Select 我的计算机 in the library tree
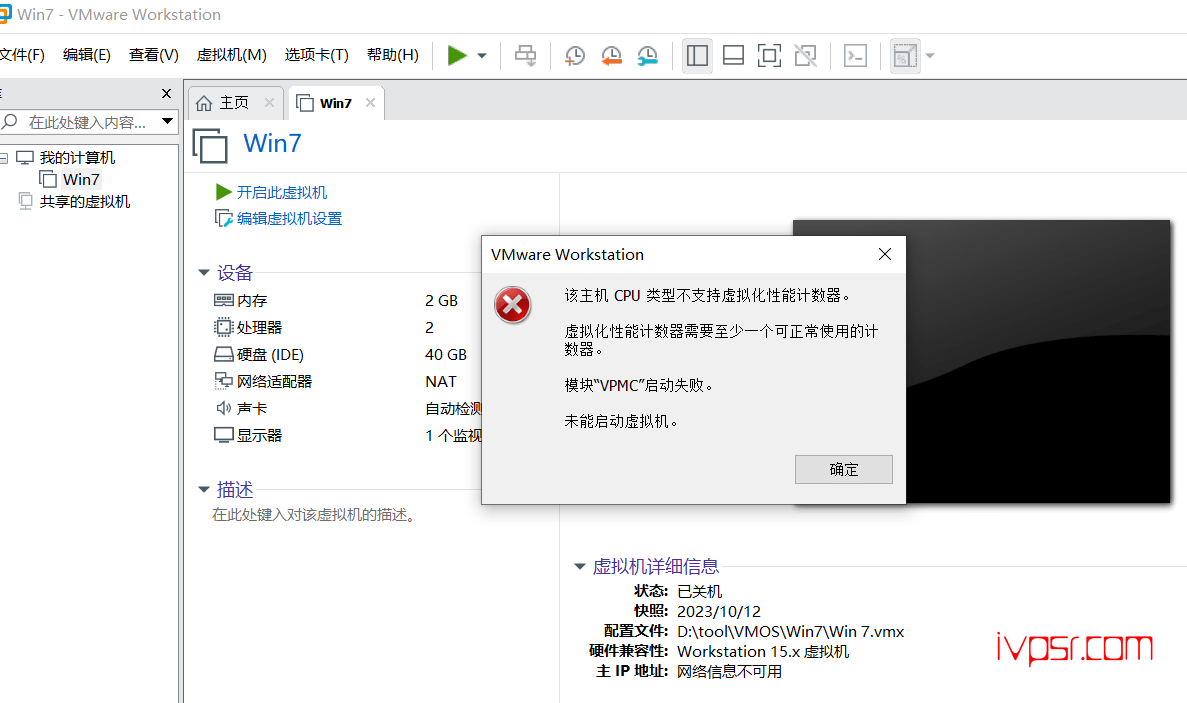 pos(77,157)
